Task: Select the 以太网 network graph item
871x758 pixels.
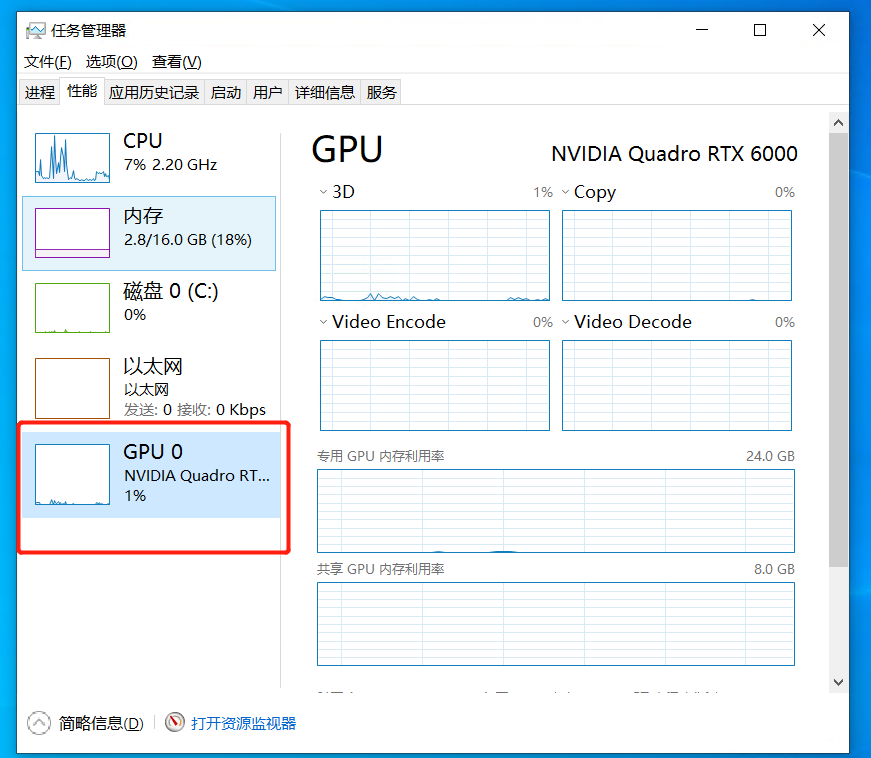Action: pos(72,388)
